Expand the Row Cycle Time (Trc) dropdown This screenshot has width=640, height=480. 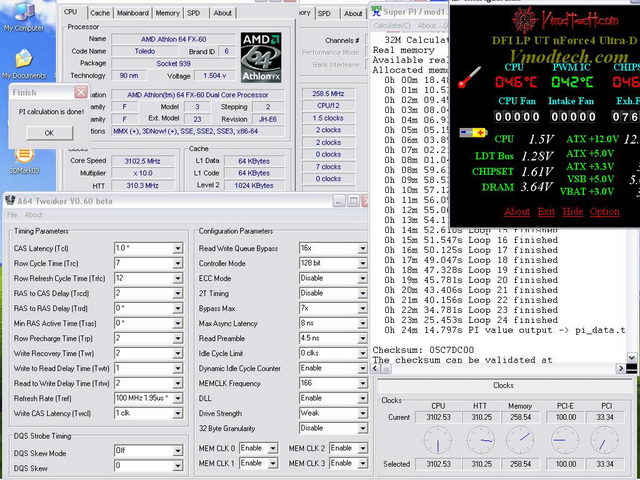click(x=178, y=263)
